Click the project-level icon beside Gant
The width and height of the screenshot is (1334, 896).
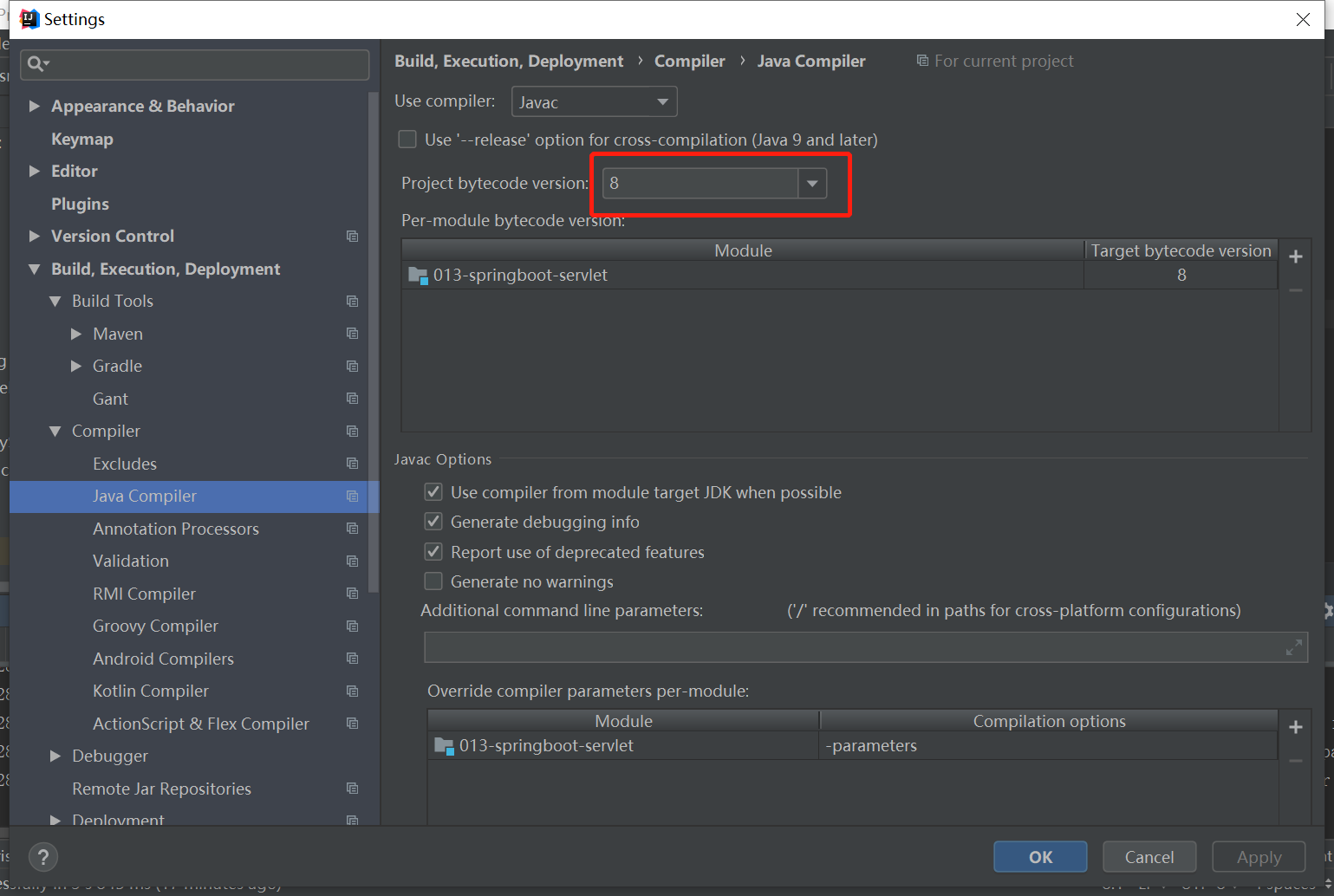pyautogui.click(x=352, y=399)
